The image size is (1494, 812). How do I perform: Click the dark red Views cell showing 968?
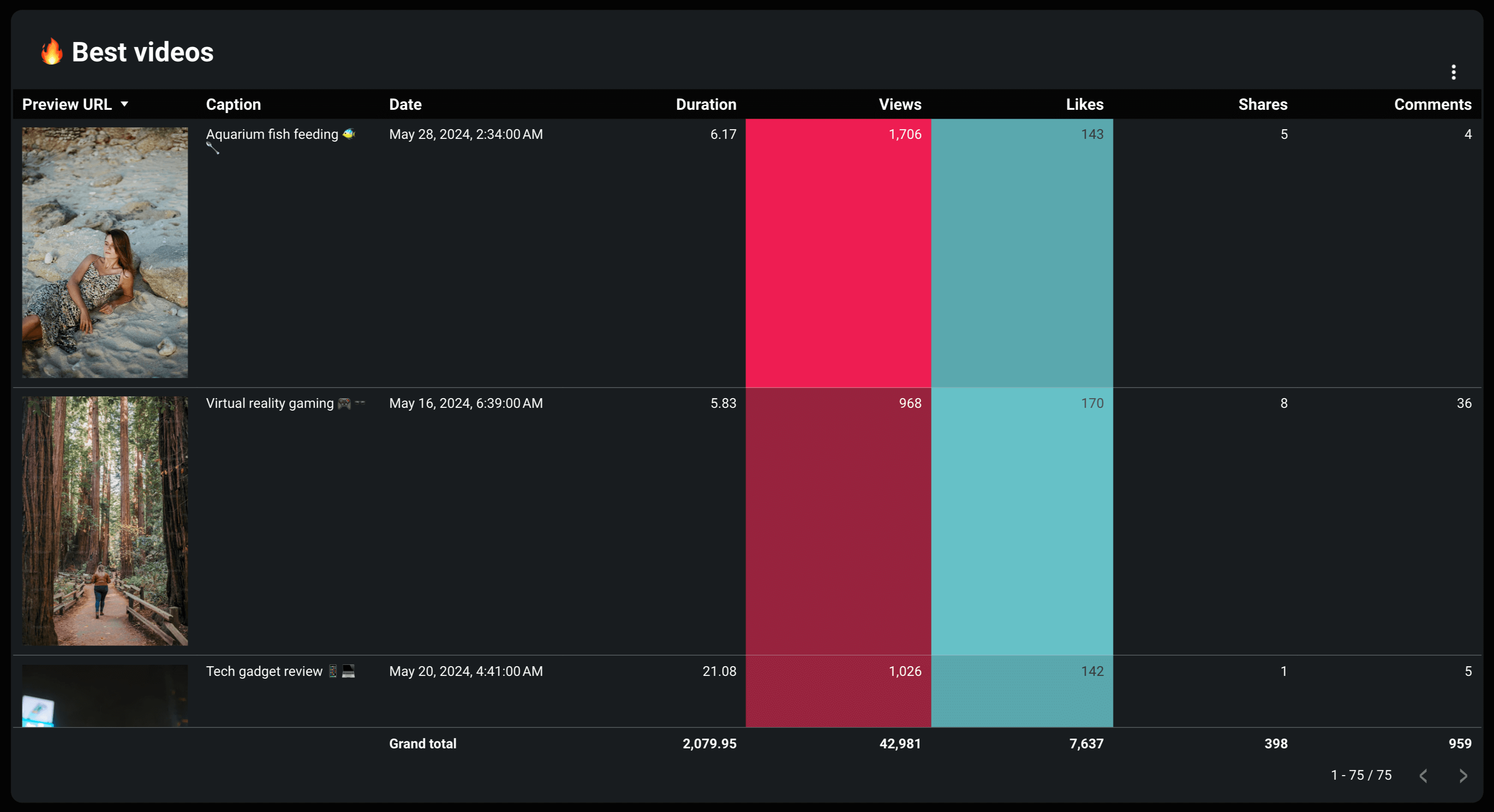(838, 521)
